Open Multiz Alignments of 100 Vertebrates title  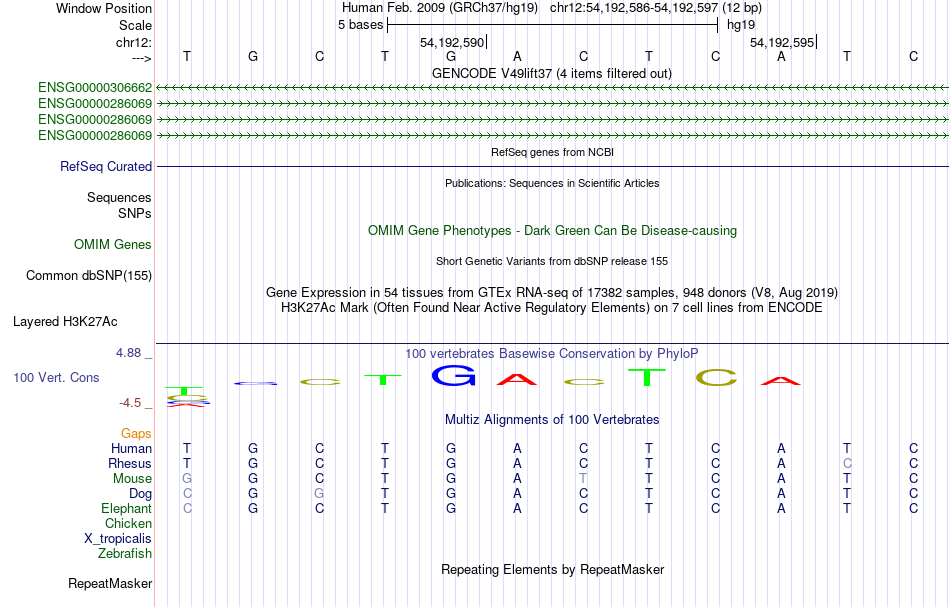coord(552,419)
